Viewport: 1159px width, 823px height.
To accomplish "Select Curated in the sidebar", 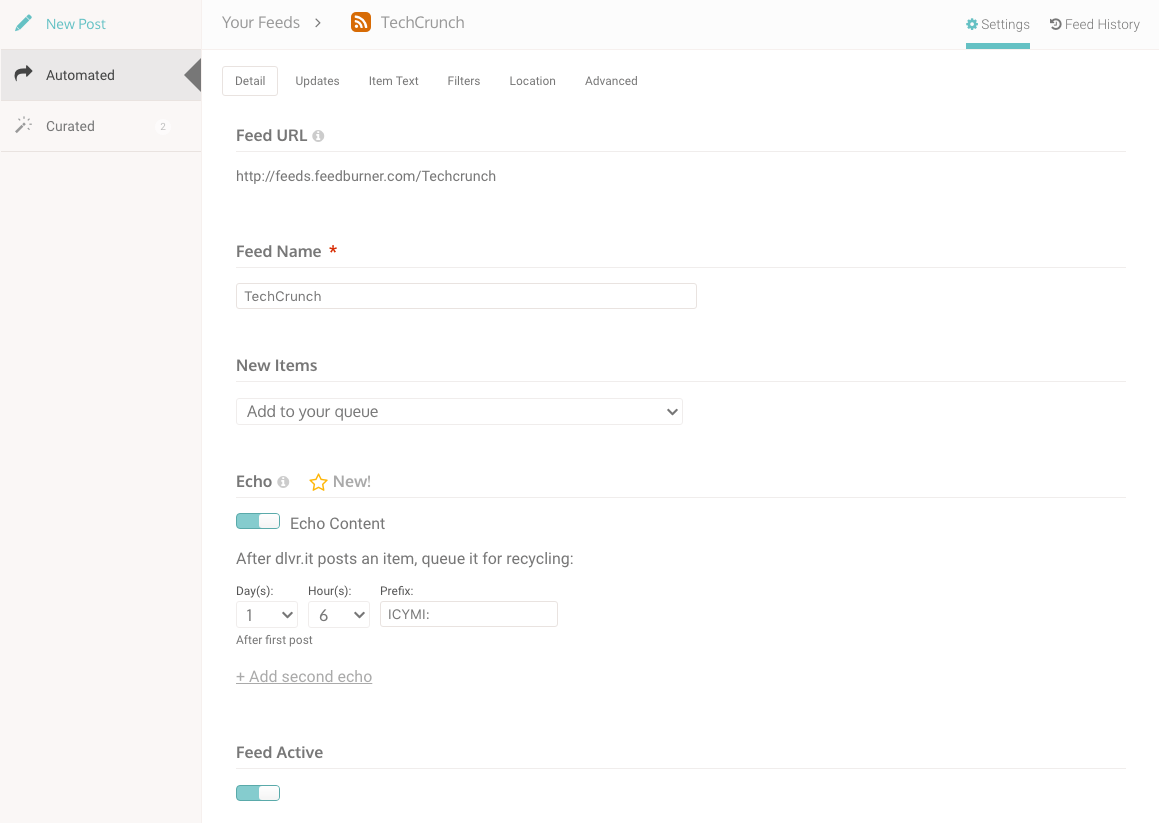I will pos(101,126).
